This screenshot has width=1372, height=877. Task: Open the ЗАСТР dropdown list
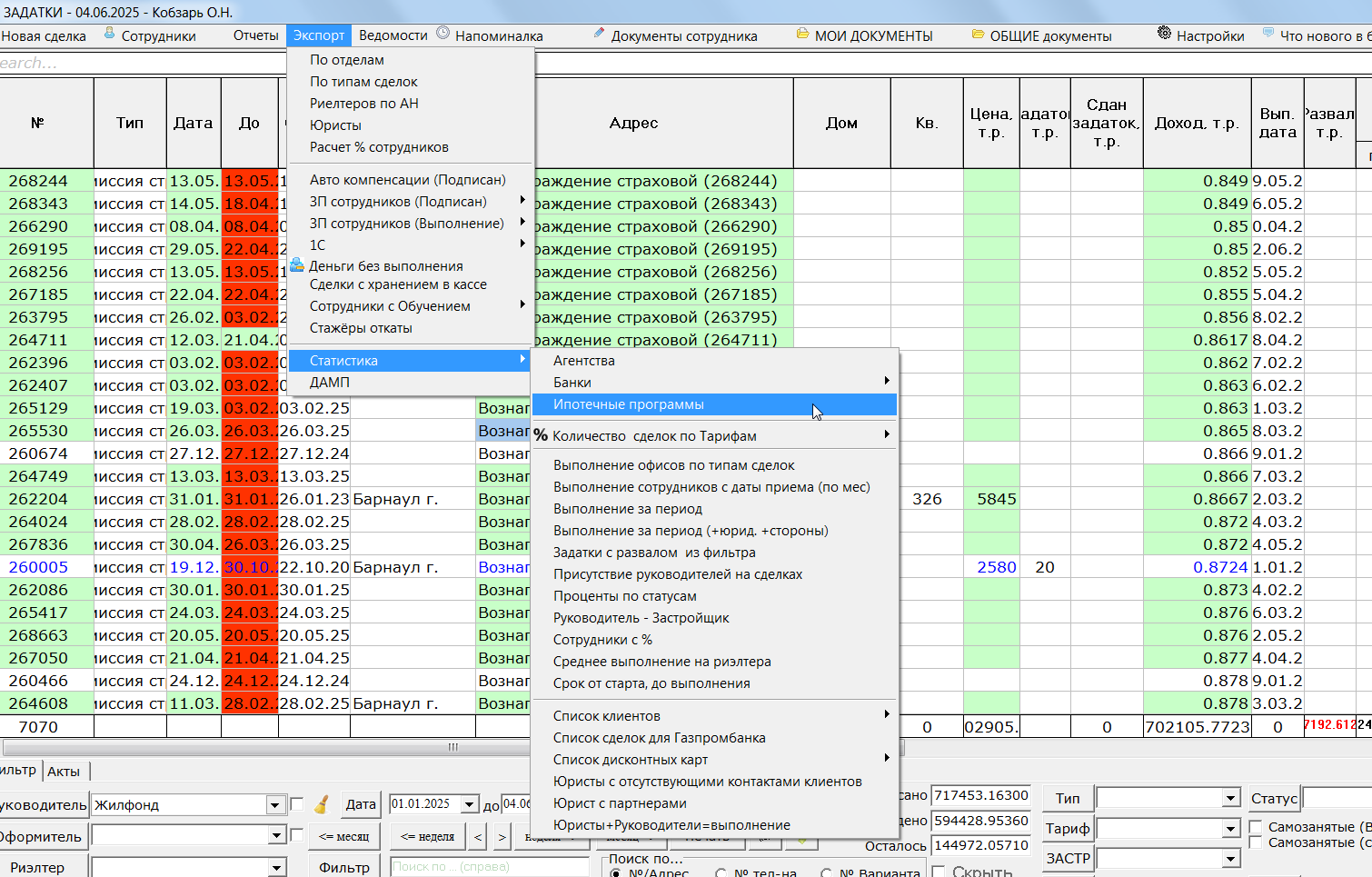tap(1231, 859)
